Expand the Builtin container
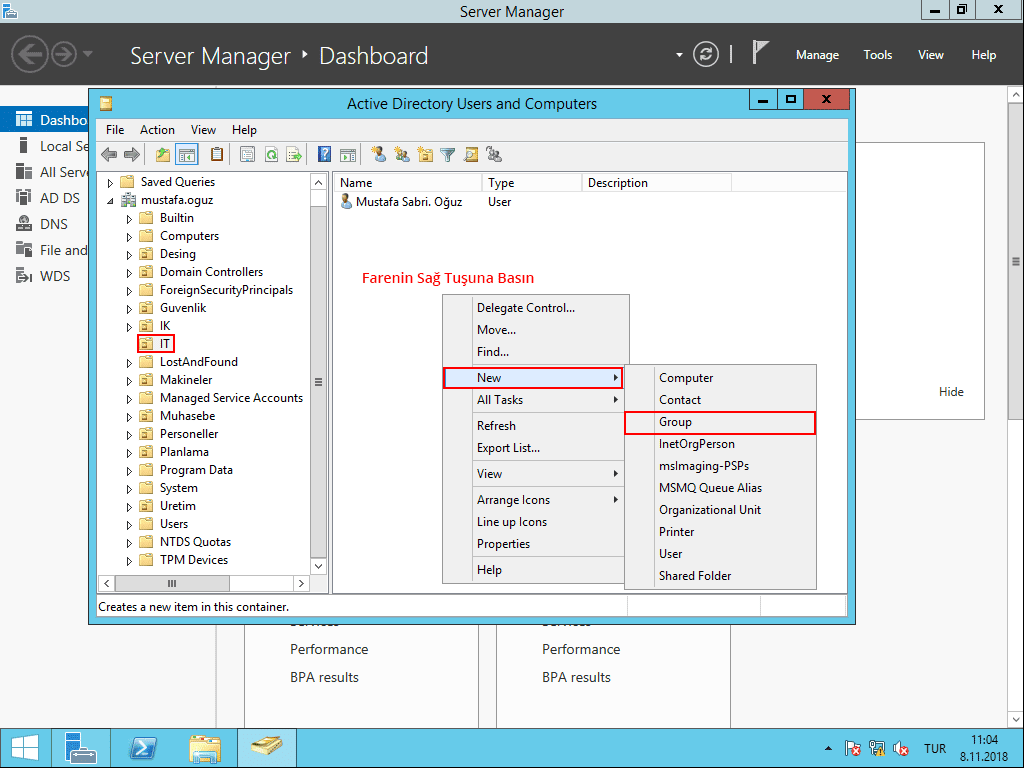The height and width of the screenshot is (768, 1024). pyautogui.click(x=129, y=219)
